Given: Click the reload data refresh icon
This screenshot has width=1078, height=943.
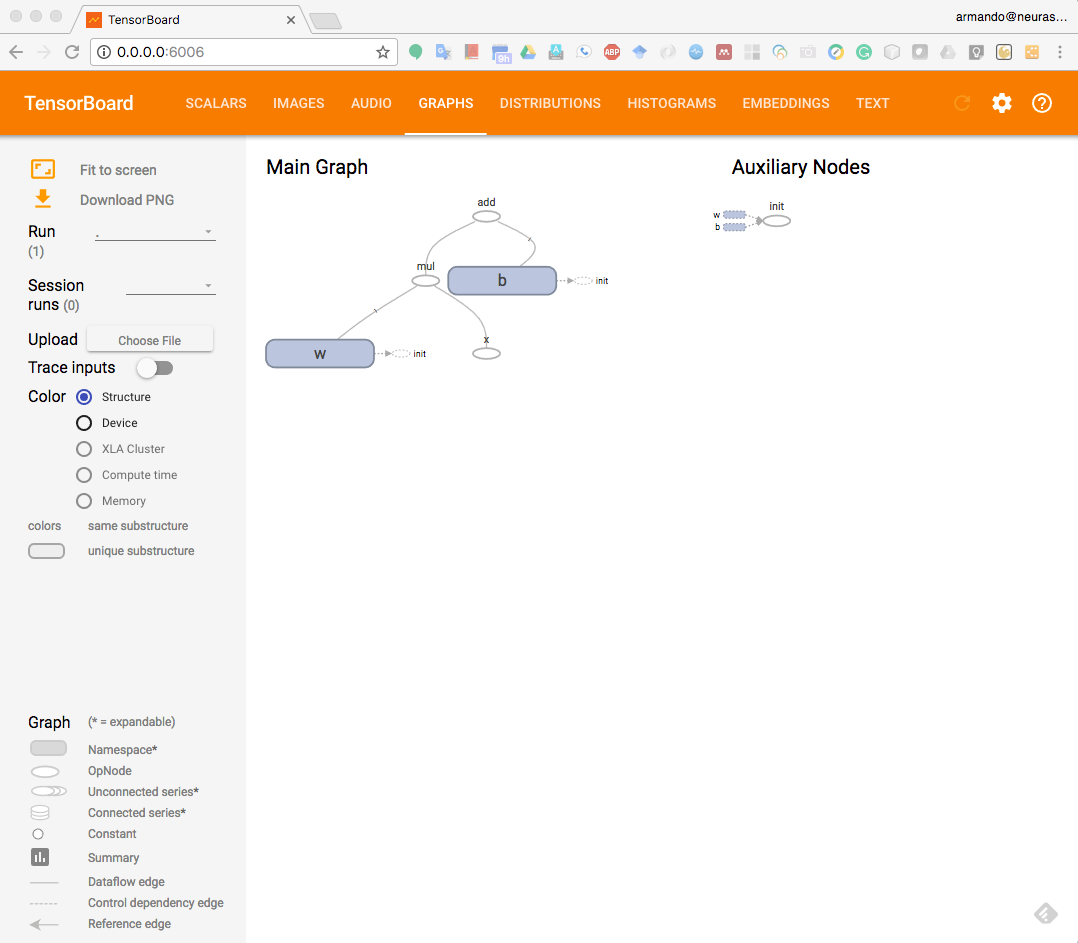Looking at the screenshot, I should (962, 103).
